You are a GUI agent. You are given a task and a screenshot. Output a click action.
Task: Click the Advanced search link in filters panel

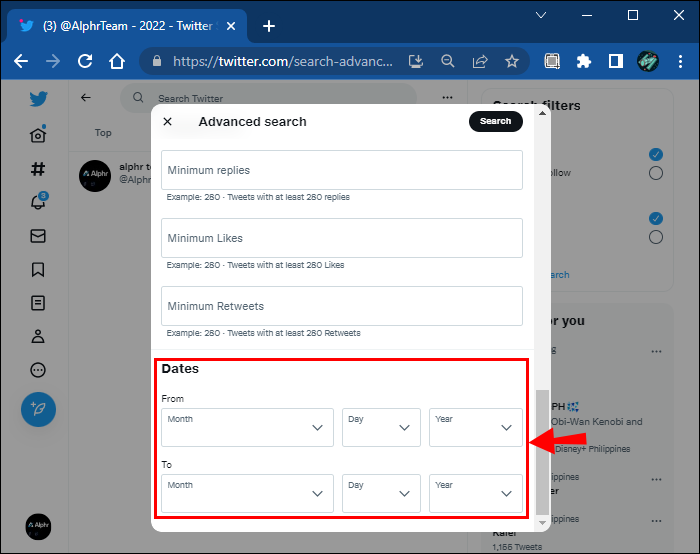(560, 275)
